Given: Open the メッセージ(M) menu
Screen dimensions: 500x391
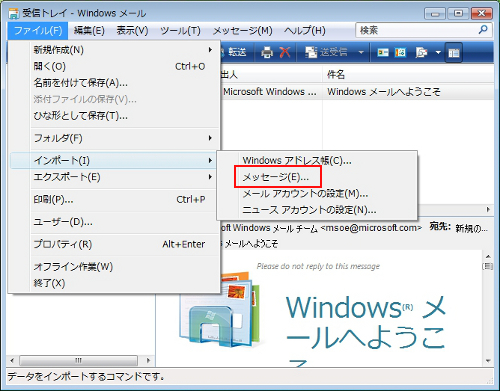Looking at the screenshot, I should tap(243, 31).
